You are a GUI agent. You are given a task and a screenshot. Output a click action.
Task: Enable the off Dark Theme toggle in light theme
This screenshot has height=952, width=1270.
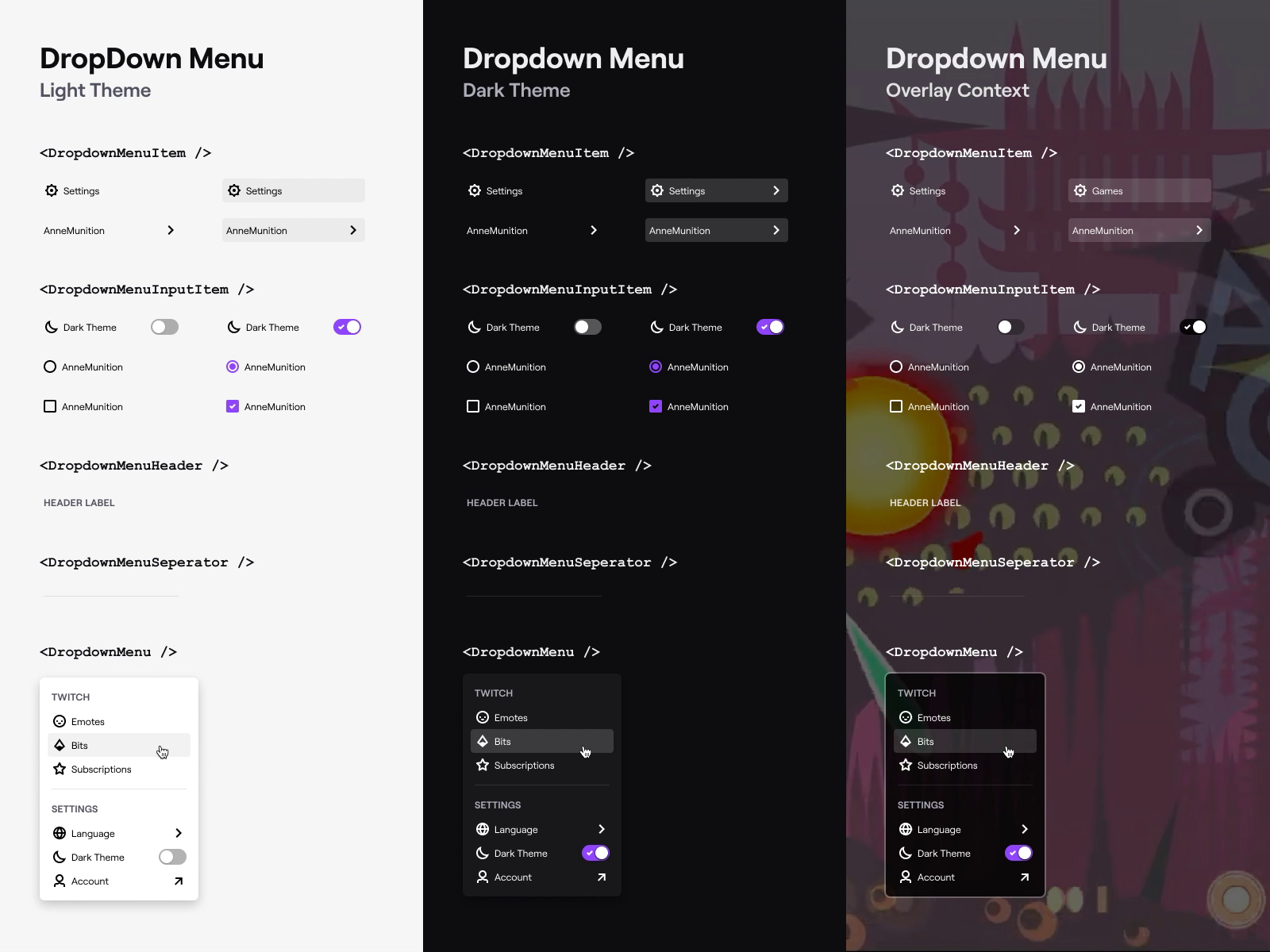coord(165,328)
